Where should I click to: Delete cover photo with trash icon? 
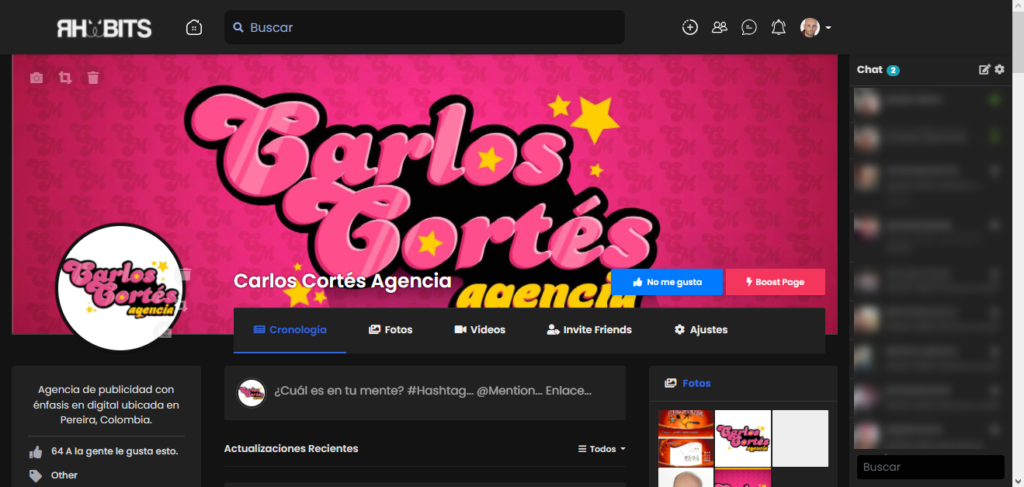click(x=93, y=78)
